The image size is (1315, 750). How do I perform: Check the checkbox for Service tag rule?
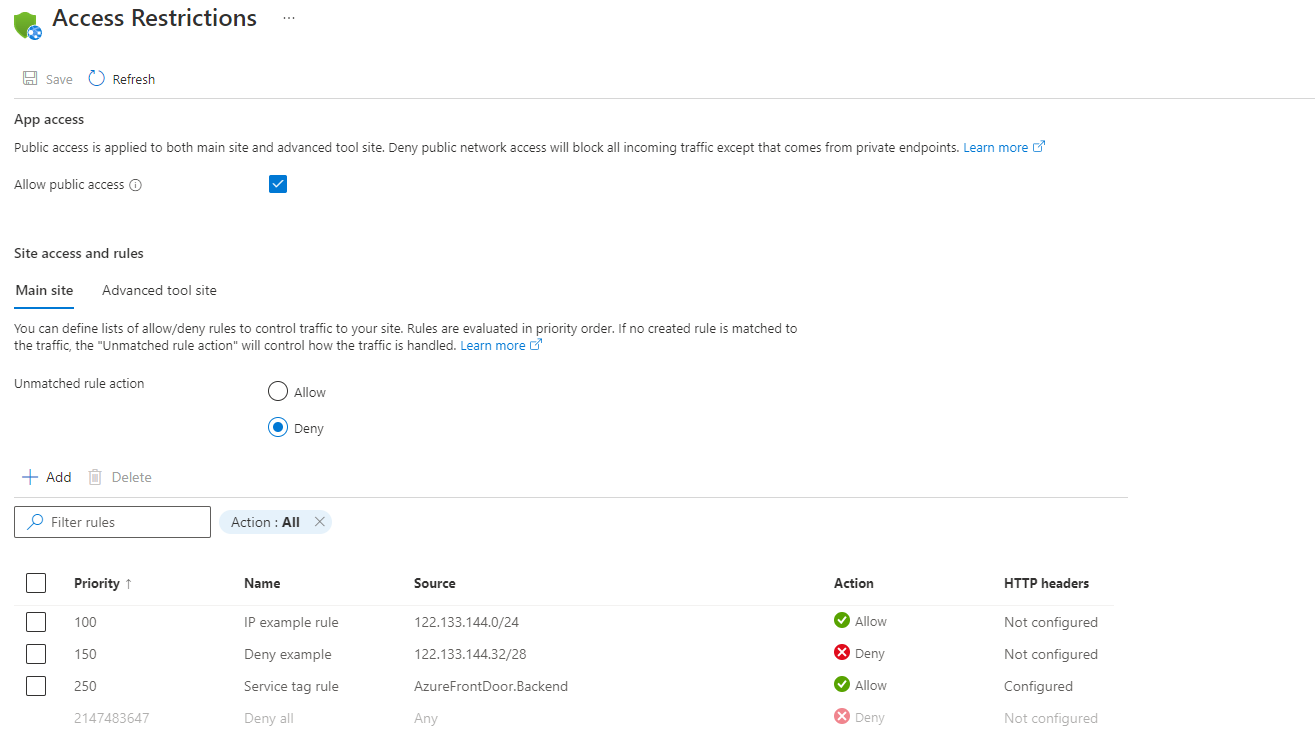tap(35, 686)
